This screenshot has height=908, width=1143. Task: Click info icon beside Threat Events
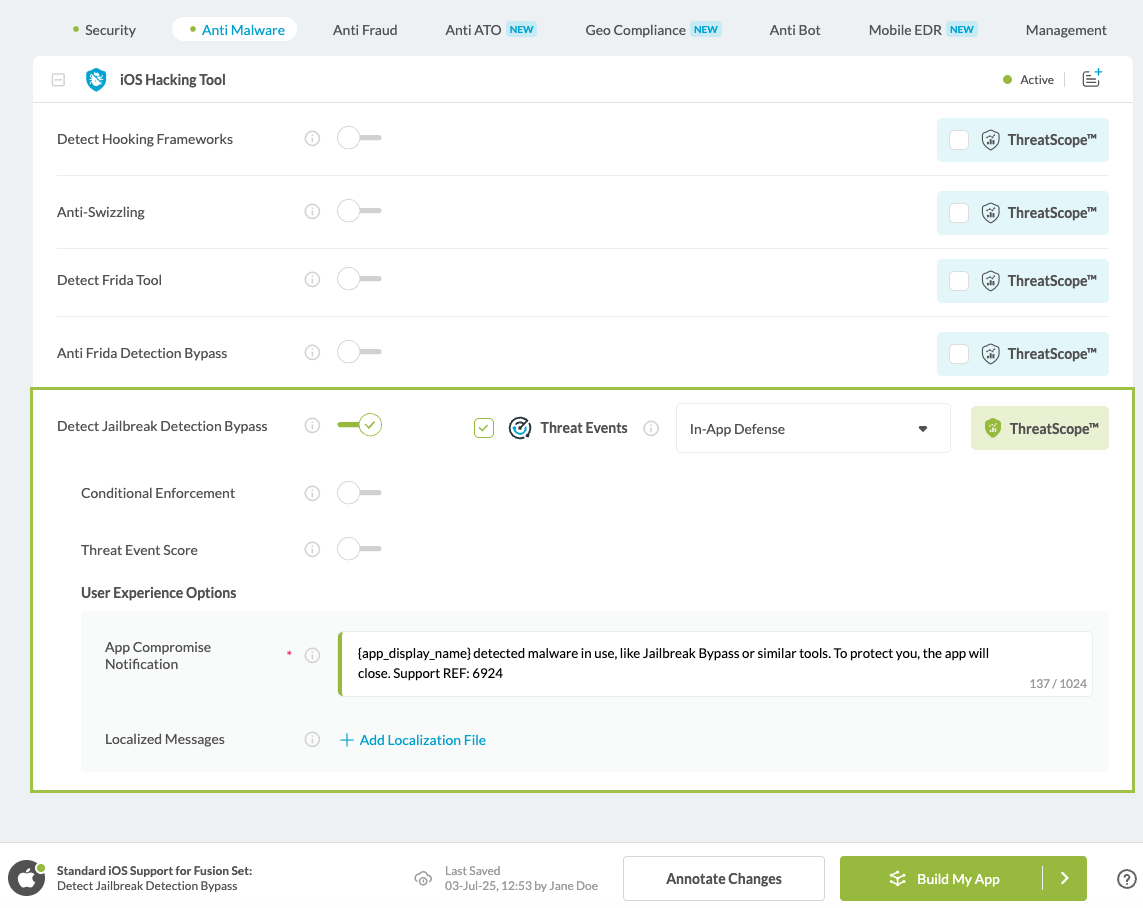[x=651, y=428]
